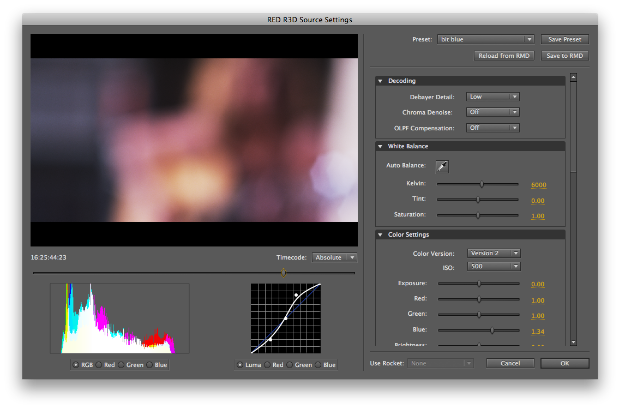This screenshot has width=619, height=409.
Task: Click the Blue gain slider handle
Action: click(492, 330)
